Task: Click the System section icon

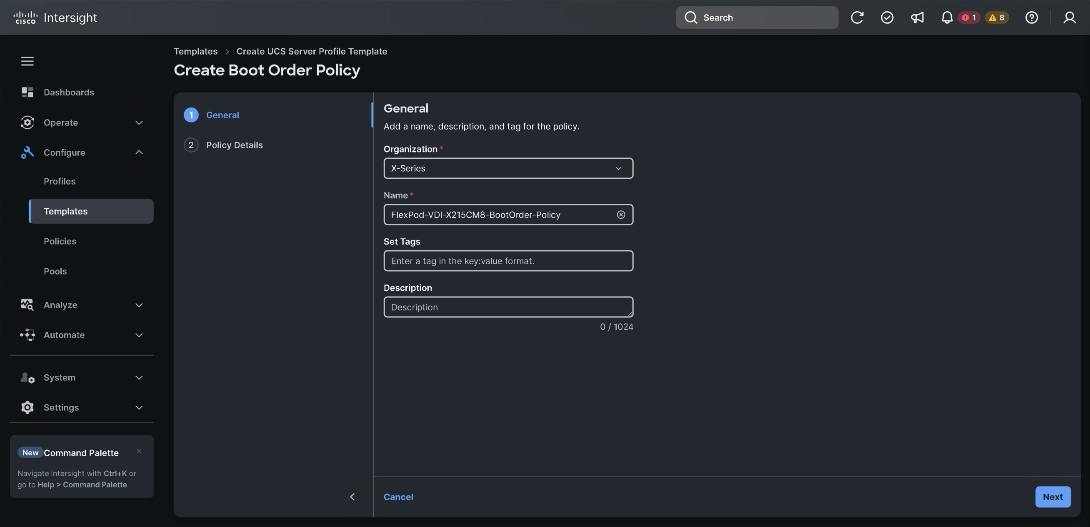Action: [27, 378]
